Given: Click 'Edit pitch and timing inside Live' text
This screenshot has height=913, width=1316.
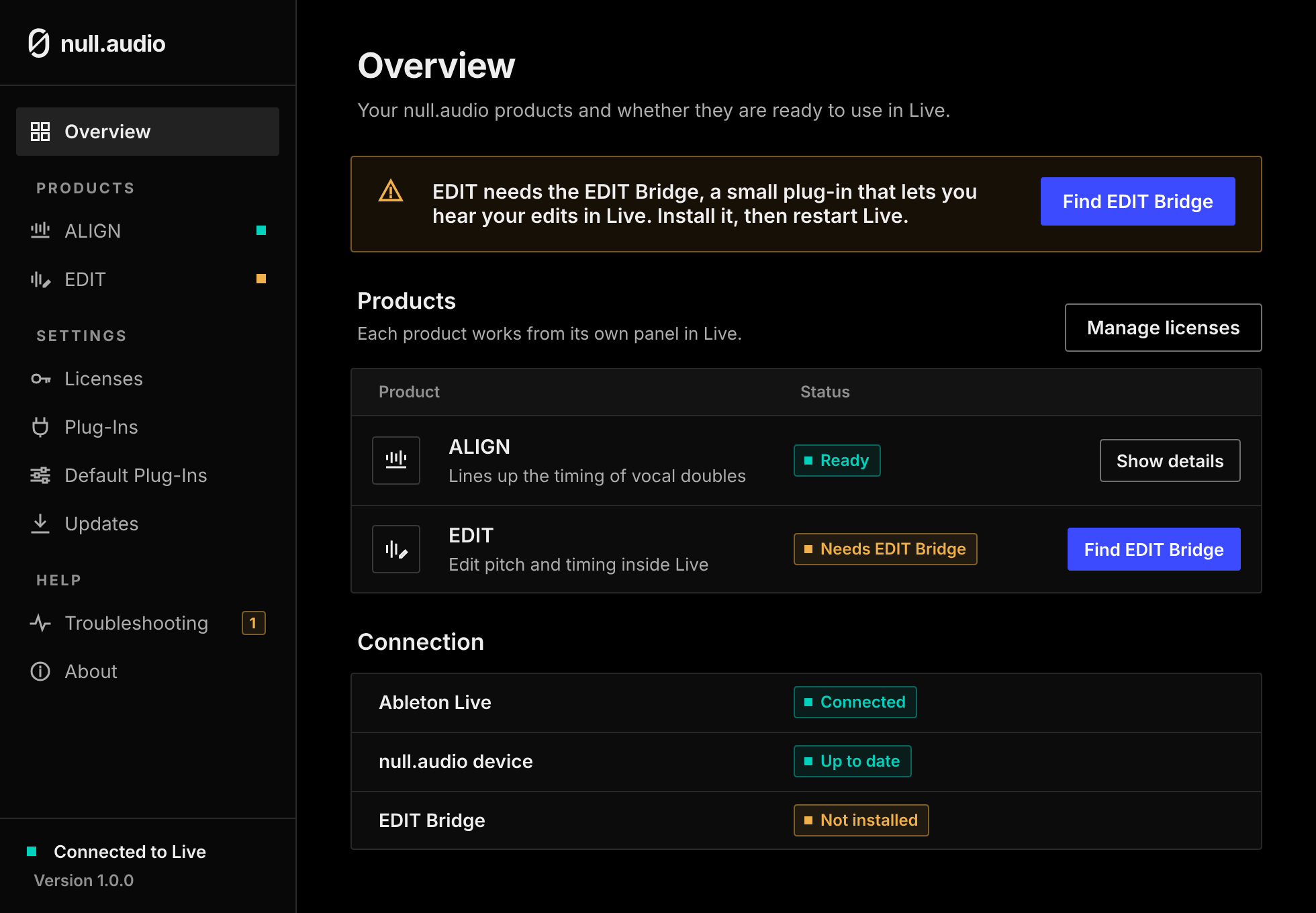Looking at the screenshot, I should coord(579,565).
